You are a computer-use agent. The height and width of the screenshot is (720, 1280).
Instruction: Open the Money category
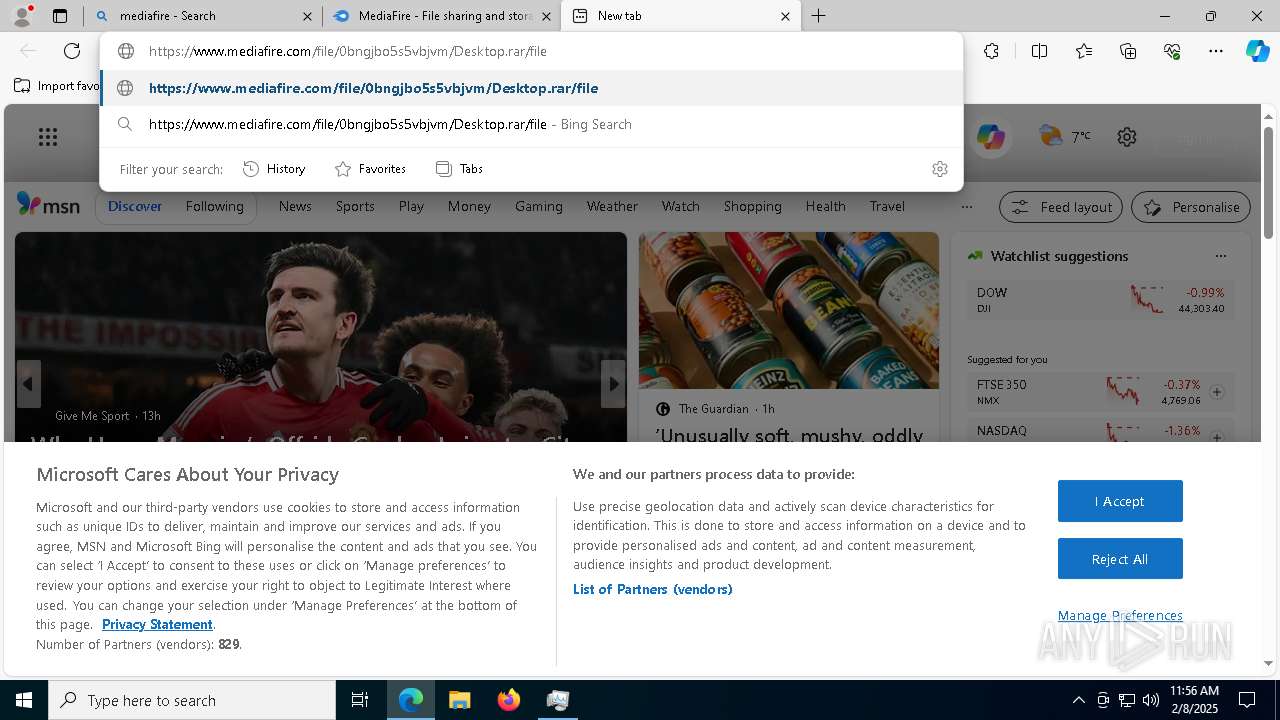[x=469, y=206]
